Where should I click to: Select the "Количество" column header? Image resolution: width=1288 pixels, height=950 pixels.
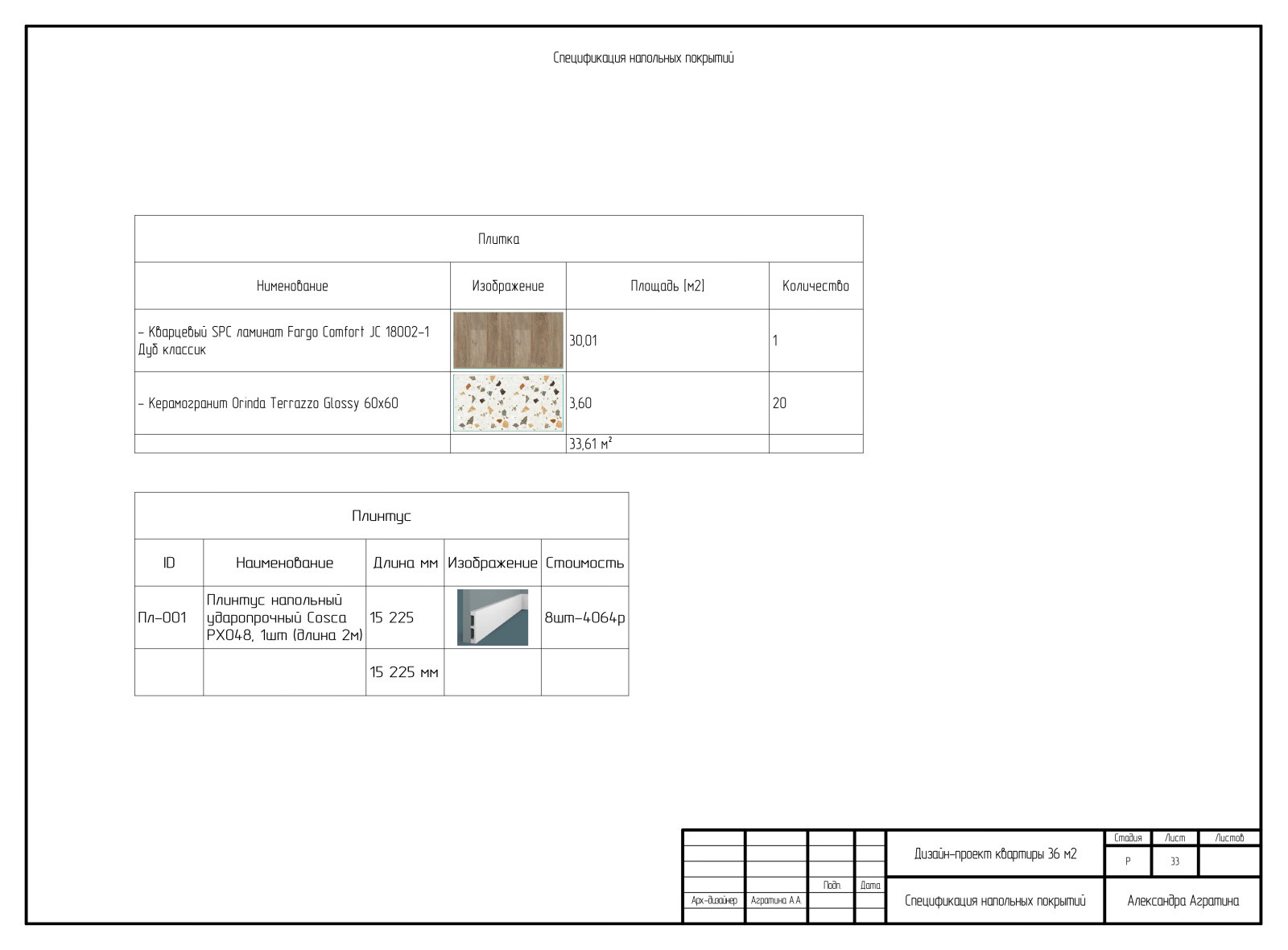pos(815,286)
